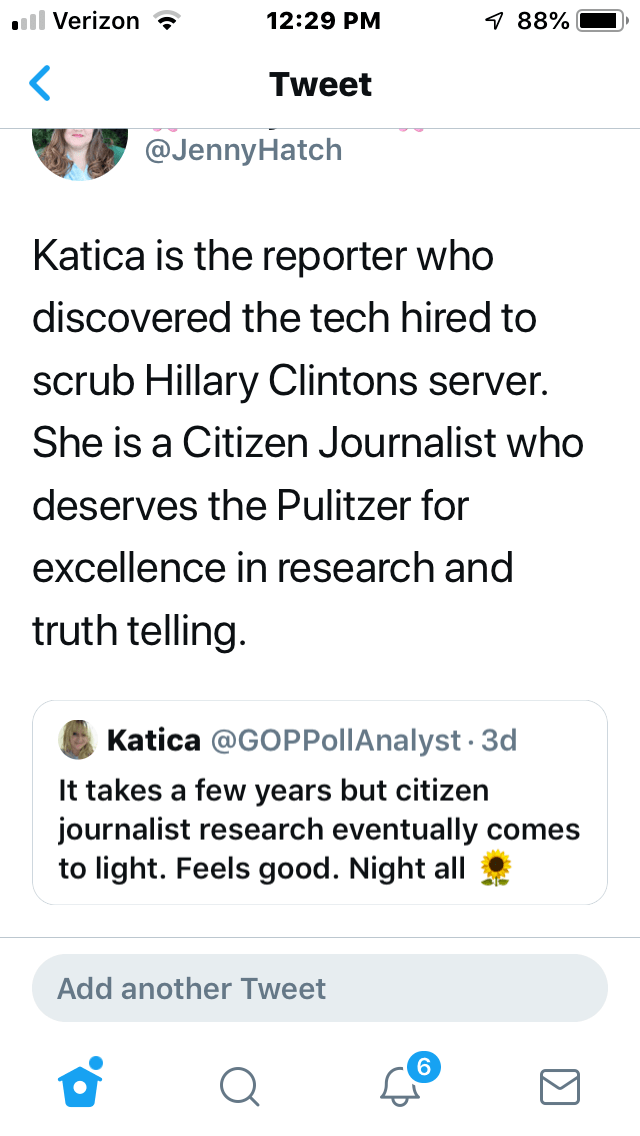Open the @JennyHatch handle link
Image resolution: width=640 pixels, height=1136 pixels.
243,150
